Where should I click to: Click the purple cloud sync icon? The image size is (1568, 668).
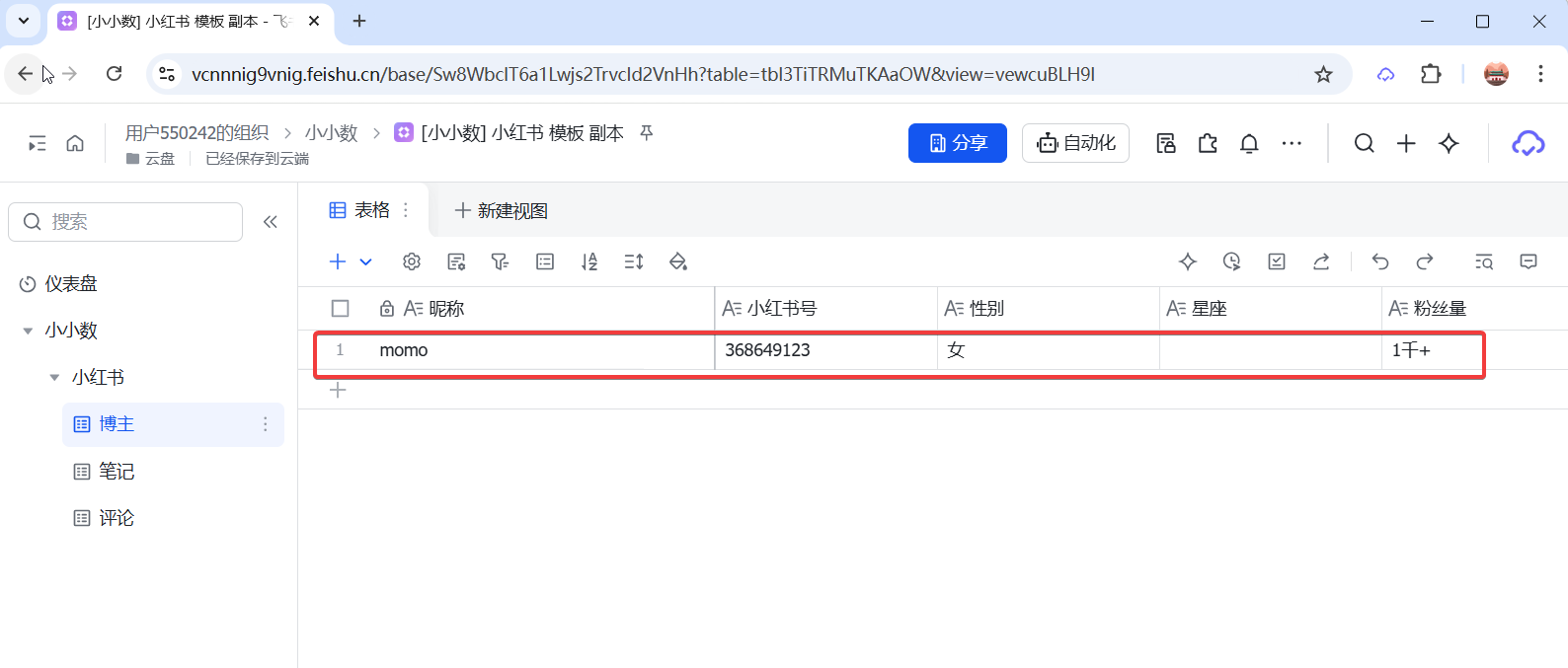(1528, 143)
